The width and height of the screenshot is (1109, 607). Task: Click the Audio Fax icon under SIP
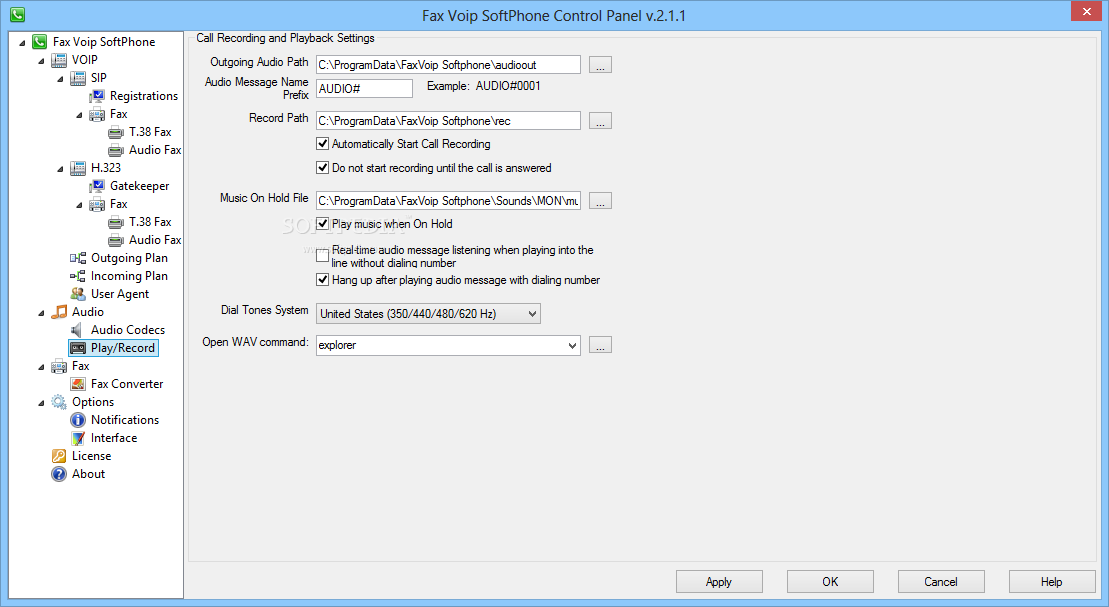[x=116, y=150]
